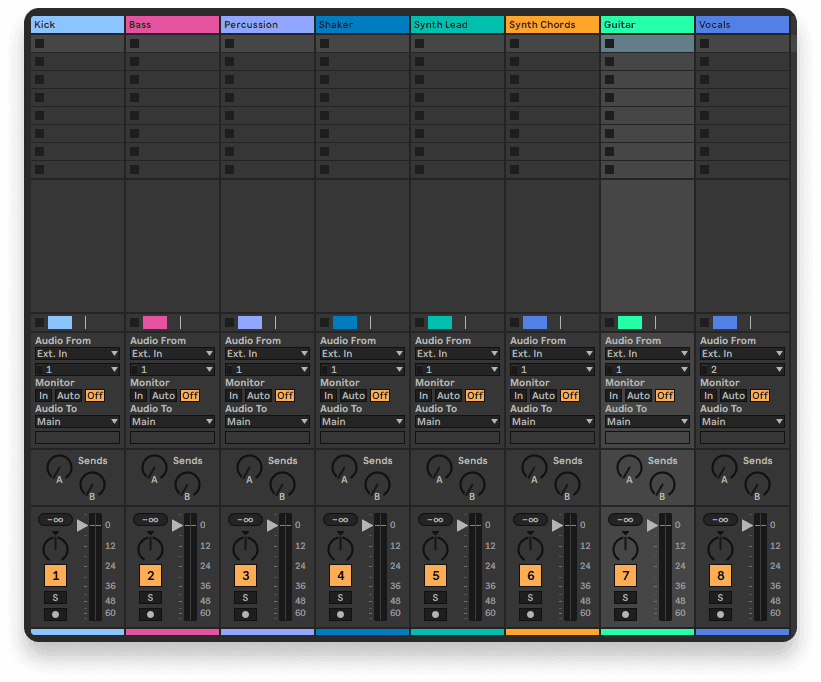Set Synth Chords monitor to Auto
821x682 pixels.
(543, 396)
